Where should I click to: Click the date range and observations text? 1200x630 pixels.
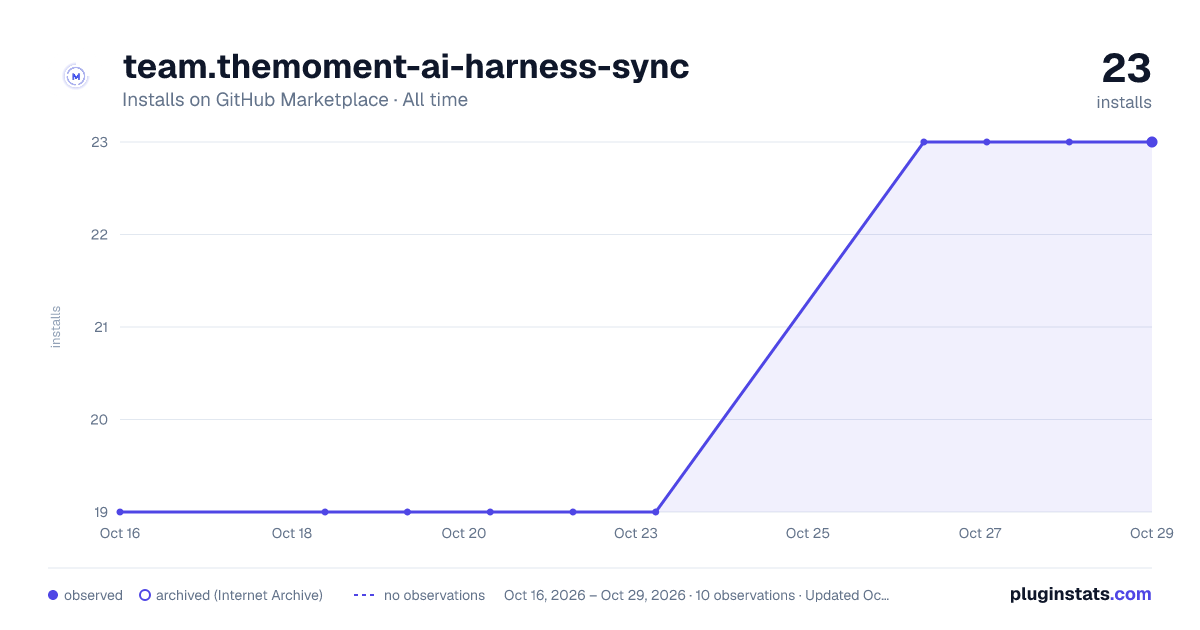pos(697,595)
